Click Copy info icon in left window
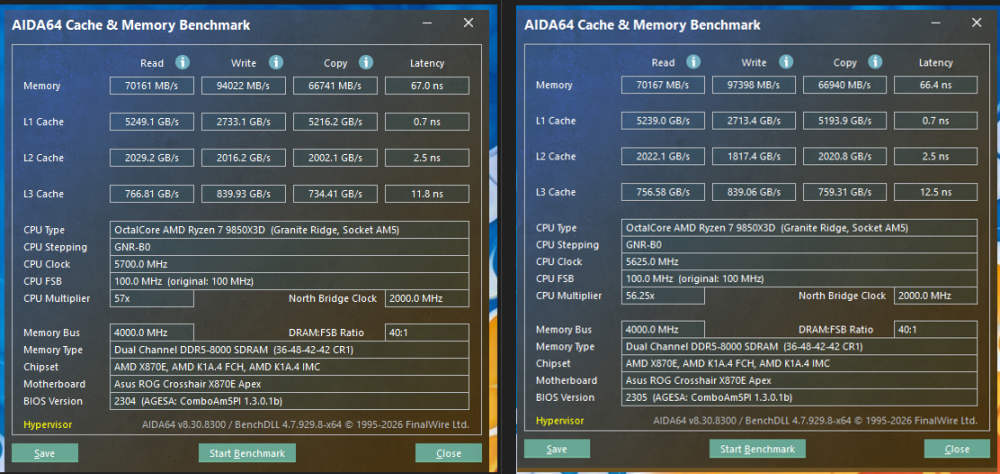The image size is (1000, 474). pos(366,63)
